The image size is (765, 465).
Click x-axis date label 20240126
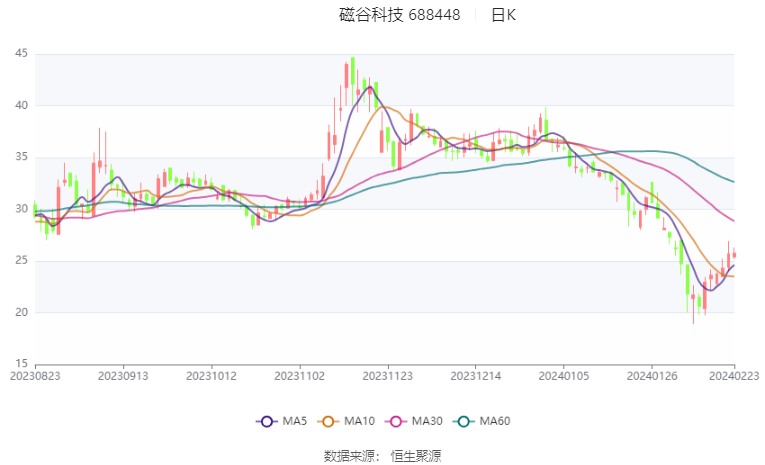pos(652,376)
